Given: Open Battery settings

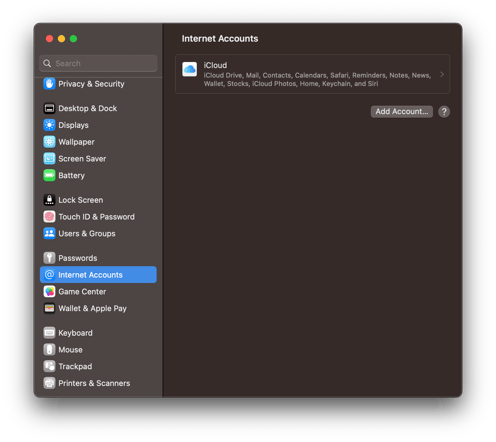Looking at the screenshot, I should tap(72, 176).
